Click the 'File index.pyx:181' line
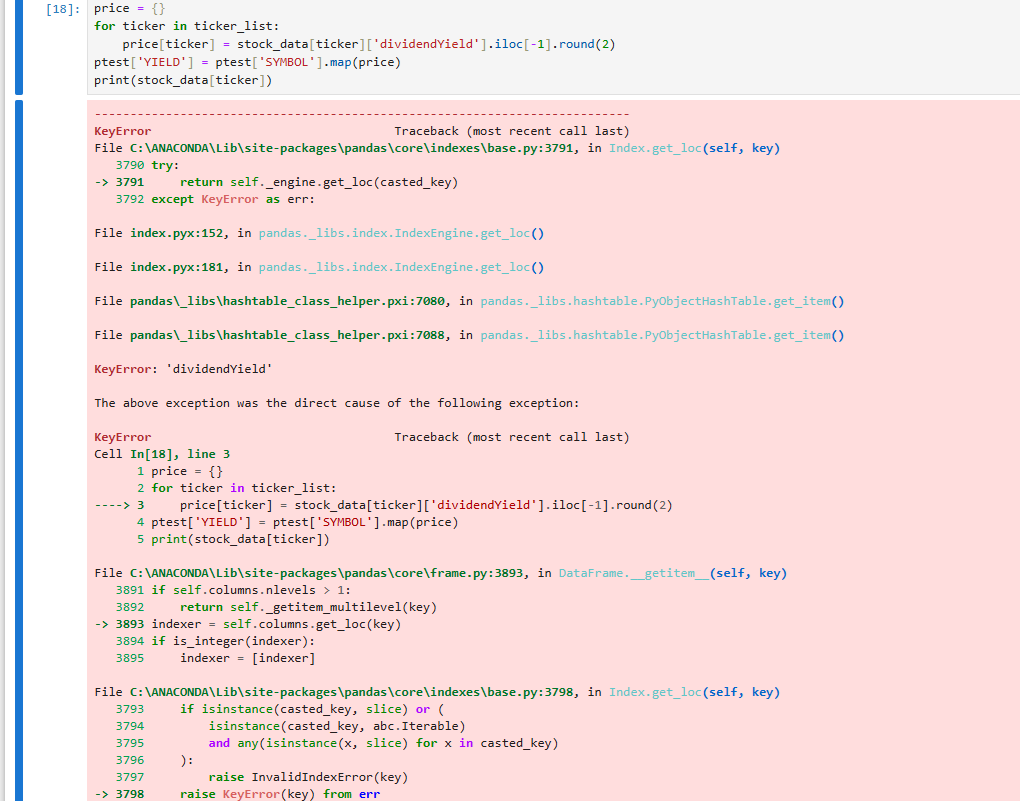 coord(319,267)
